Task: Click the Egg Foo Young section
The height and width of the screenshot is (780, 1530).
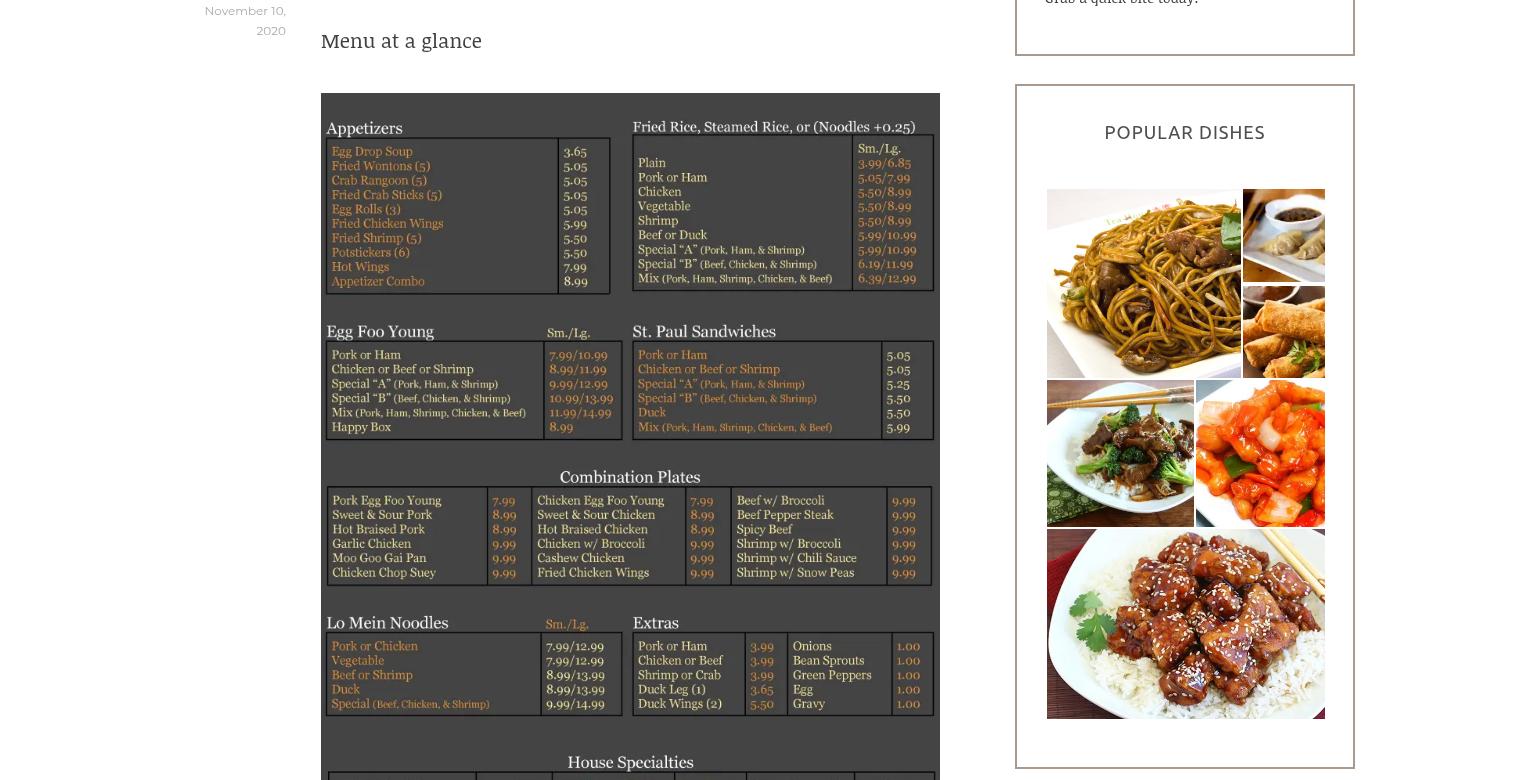Action: (x=474, y=382)
